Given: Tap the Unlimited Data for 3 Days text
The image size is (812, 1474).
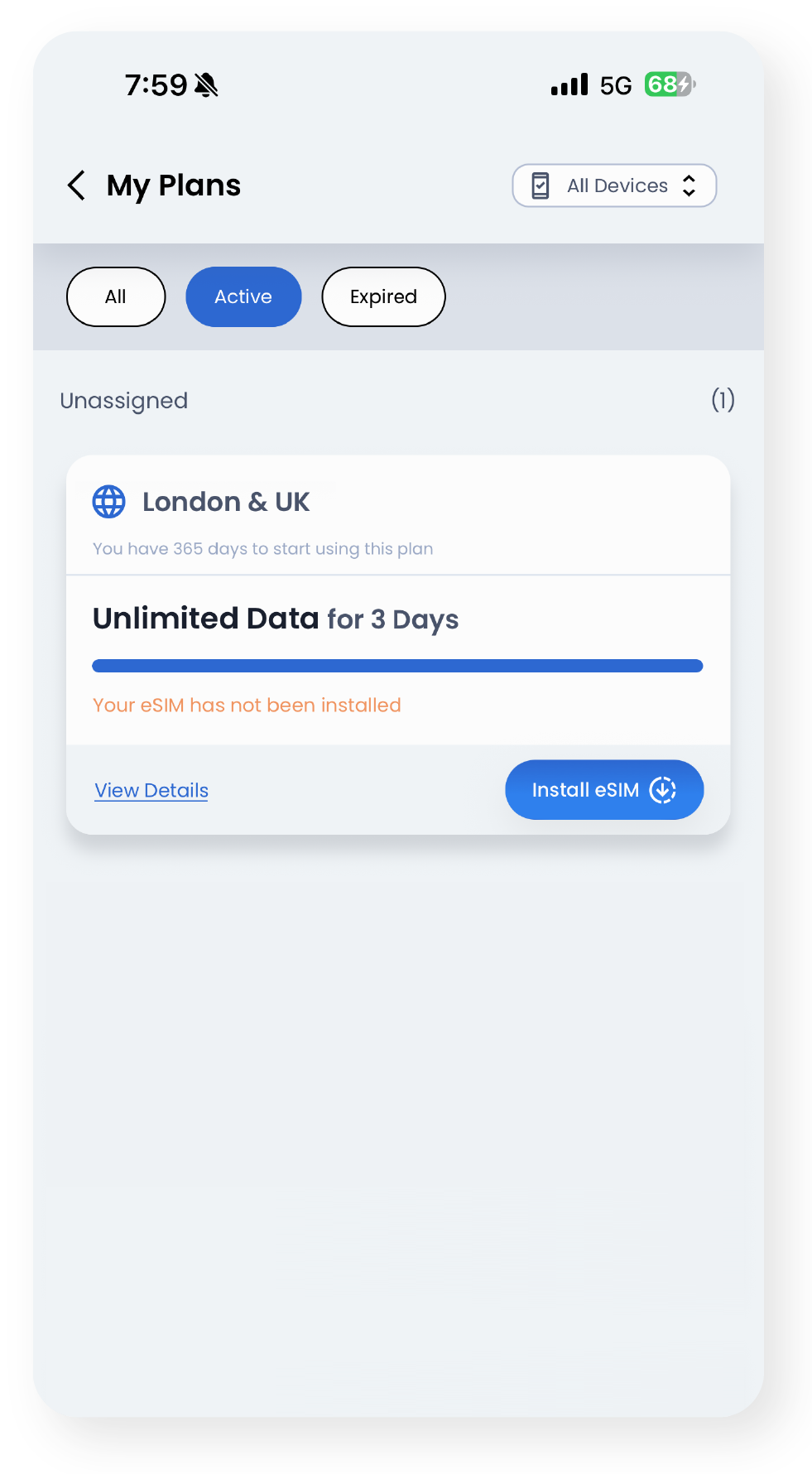Looking at the screenshot, I should point(276,619).
